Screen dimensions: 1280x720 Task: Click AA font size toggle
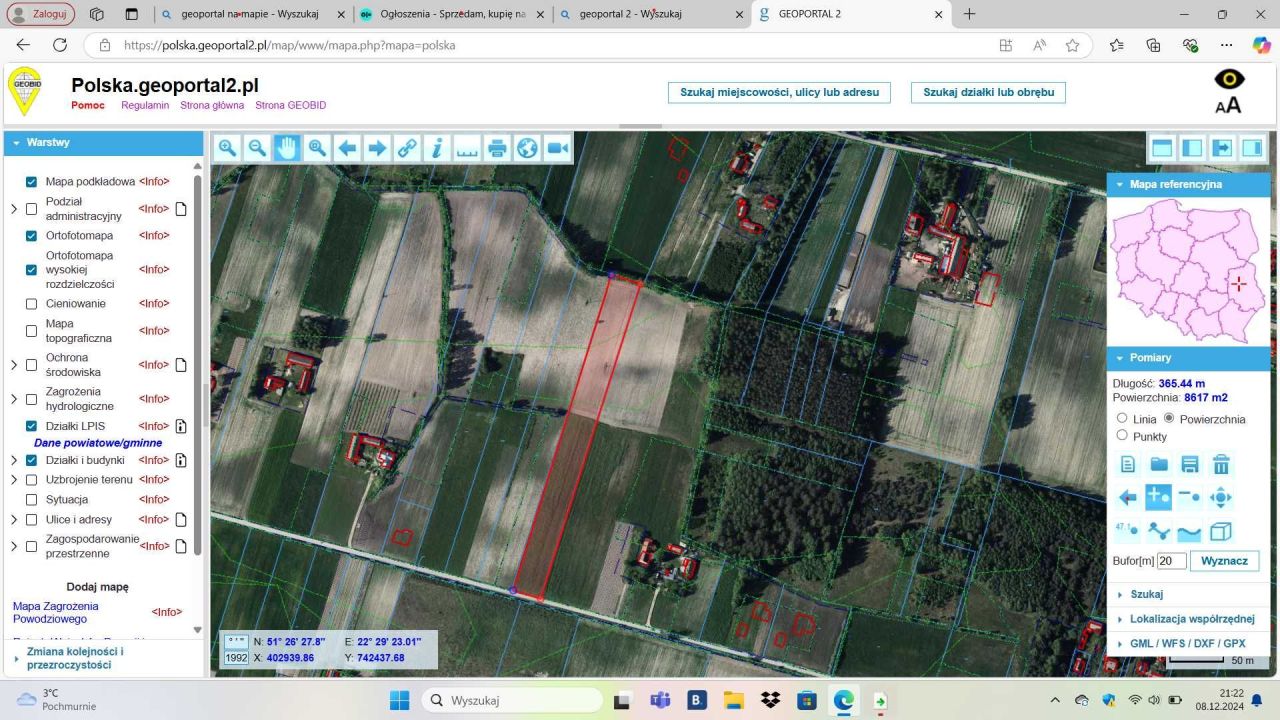(1228, 105)
